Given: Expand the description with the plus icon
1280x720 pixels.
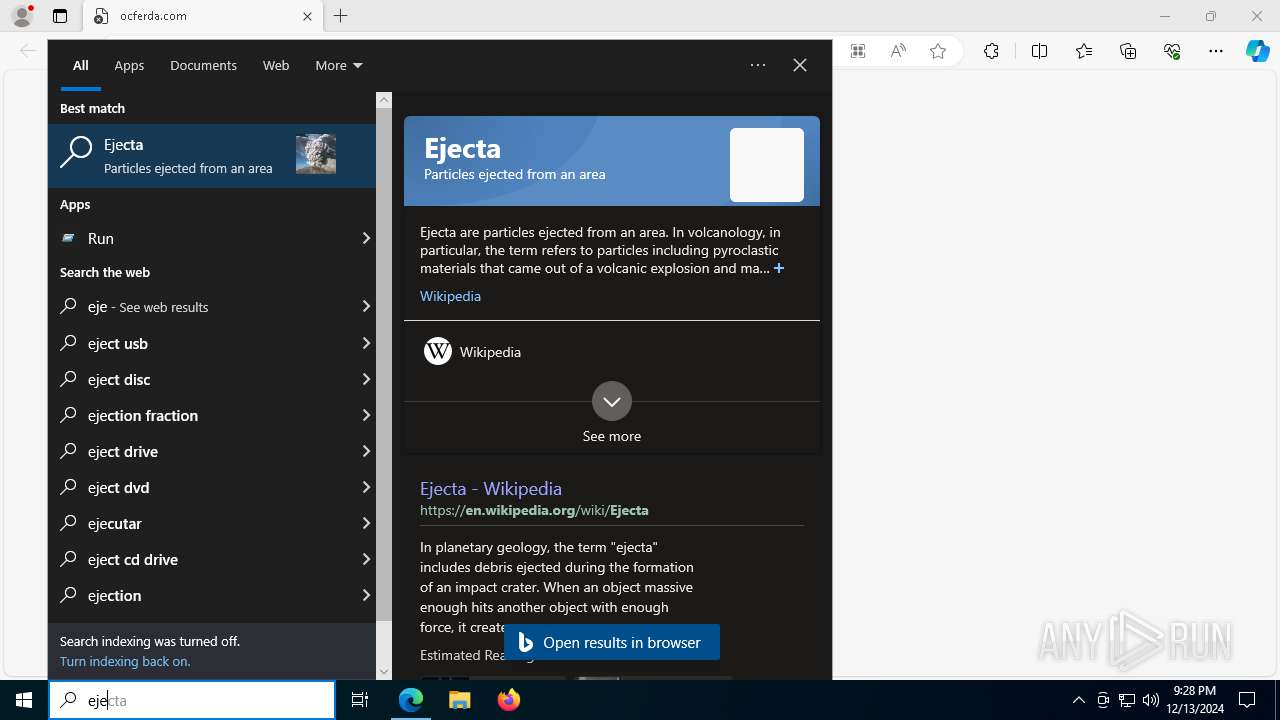Looking at the screenshot, I should point(779,268).
